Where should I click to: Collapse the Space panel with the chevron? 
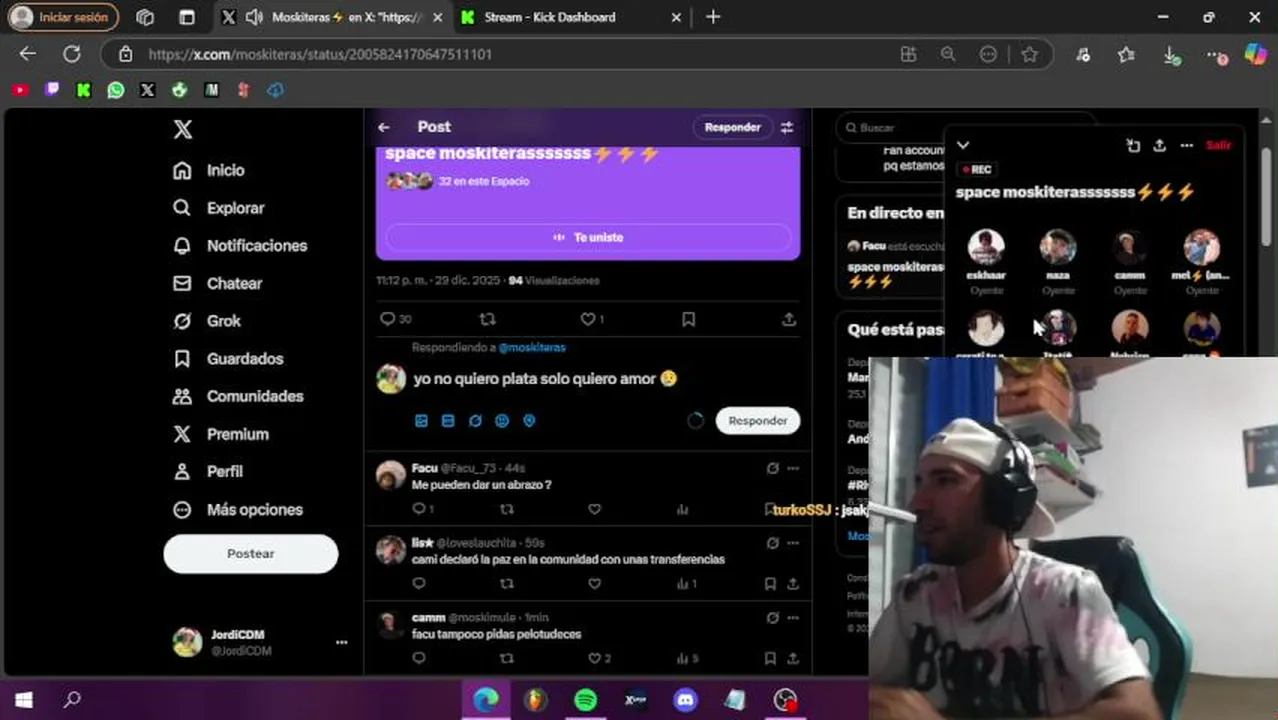[x=963, y=145]
